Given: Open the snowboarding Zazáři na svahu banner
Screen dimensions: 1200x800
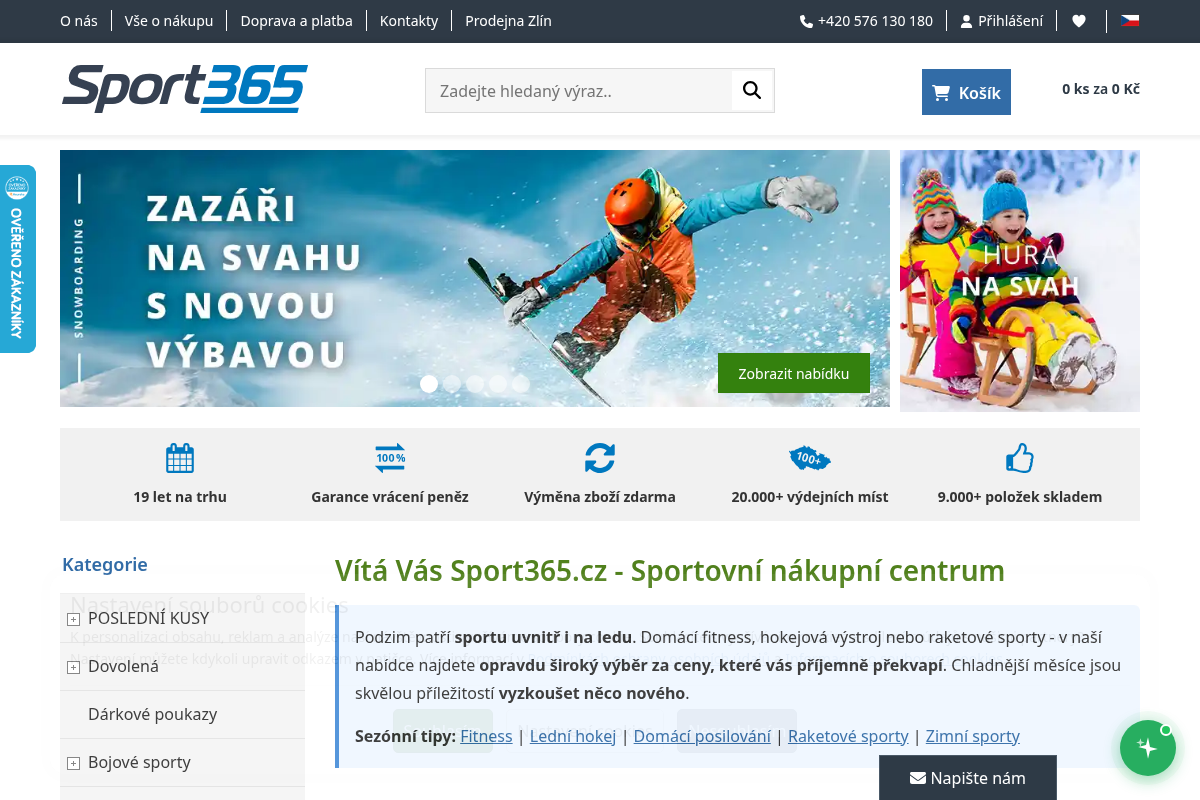Looking at the screenshot, I should (475, 278).
